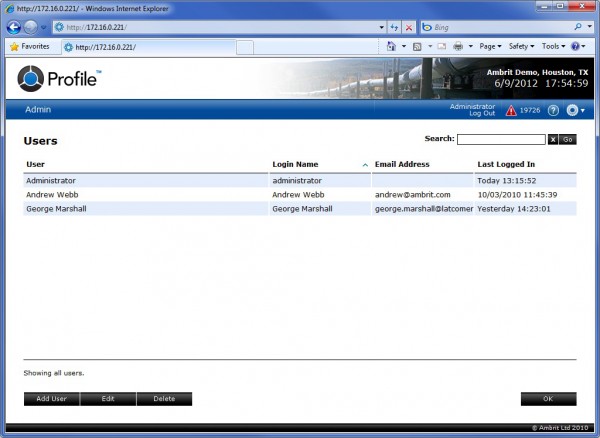Image resolution: width=600 pixels, height=438 pixels.
Task: Click the Go search button
Action: point(567,140)
